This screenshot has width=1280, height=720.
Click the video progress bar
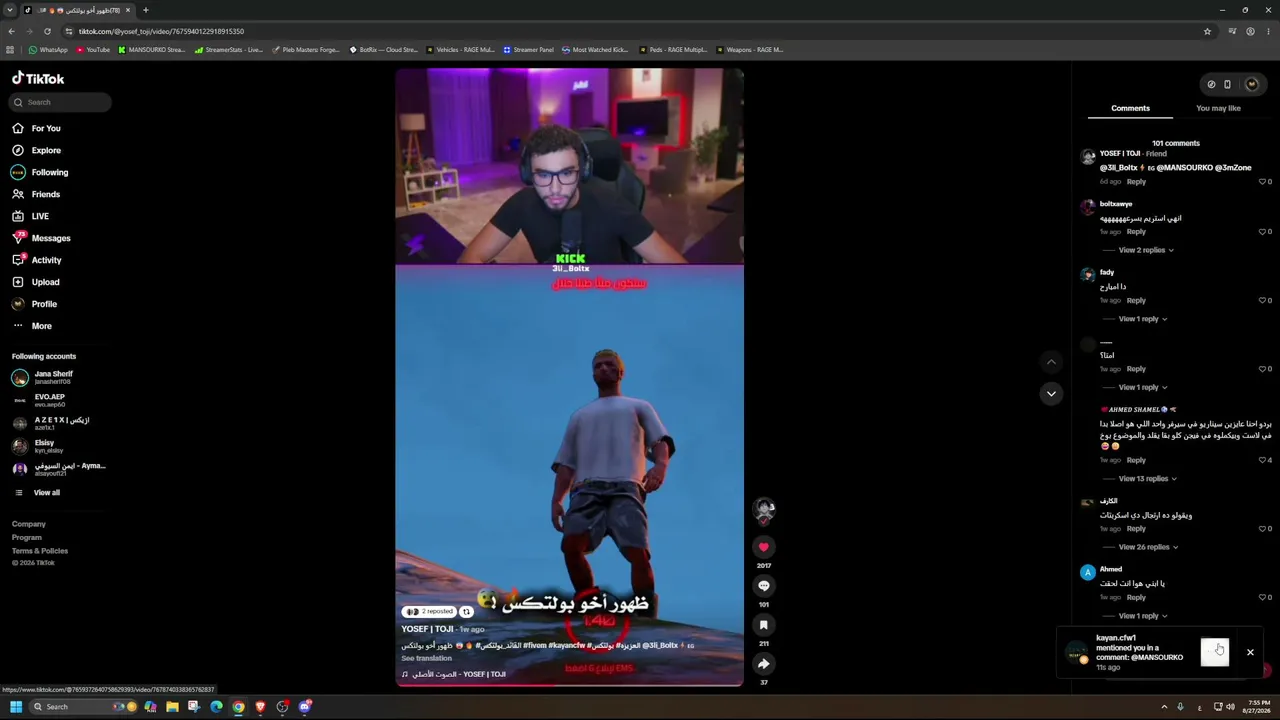click(569, 685)
